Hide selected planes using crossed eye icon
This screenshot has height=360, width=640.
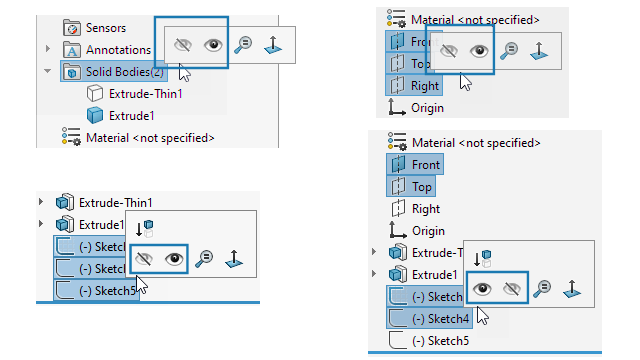point(449,51)
